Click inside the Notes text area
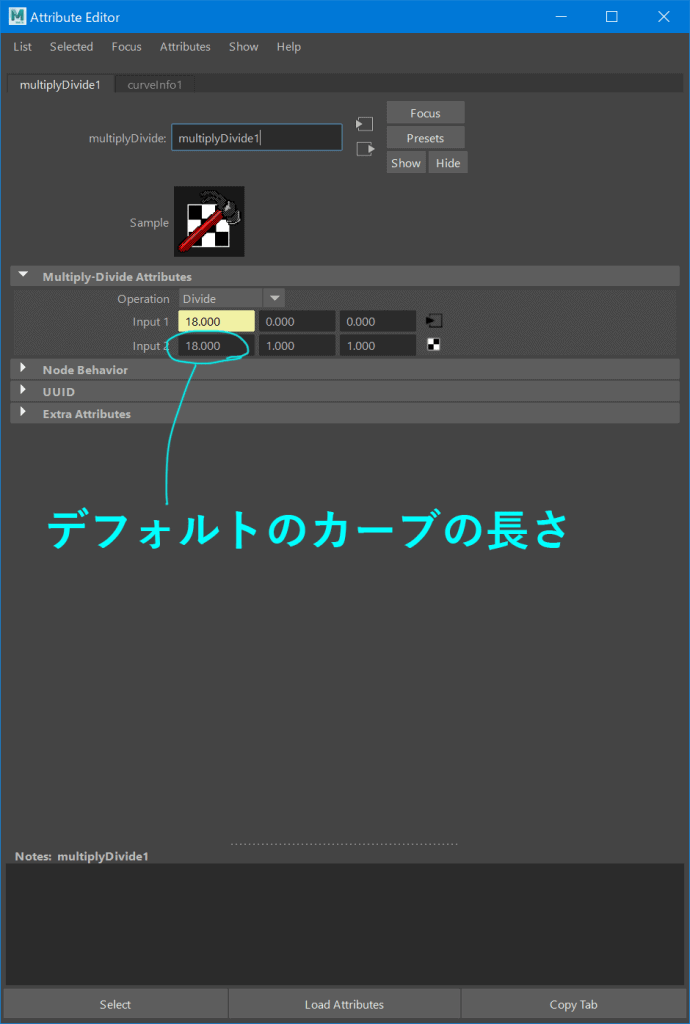Screen dimensions: 690x1024 point(345,923)
